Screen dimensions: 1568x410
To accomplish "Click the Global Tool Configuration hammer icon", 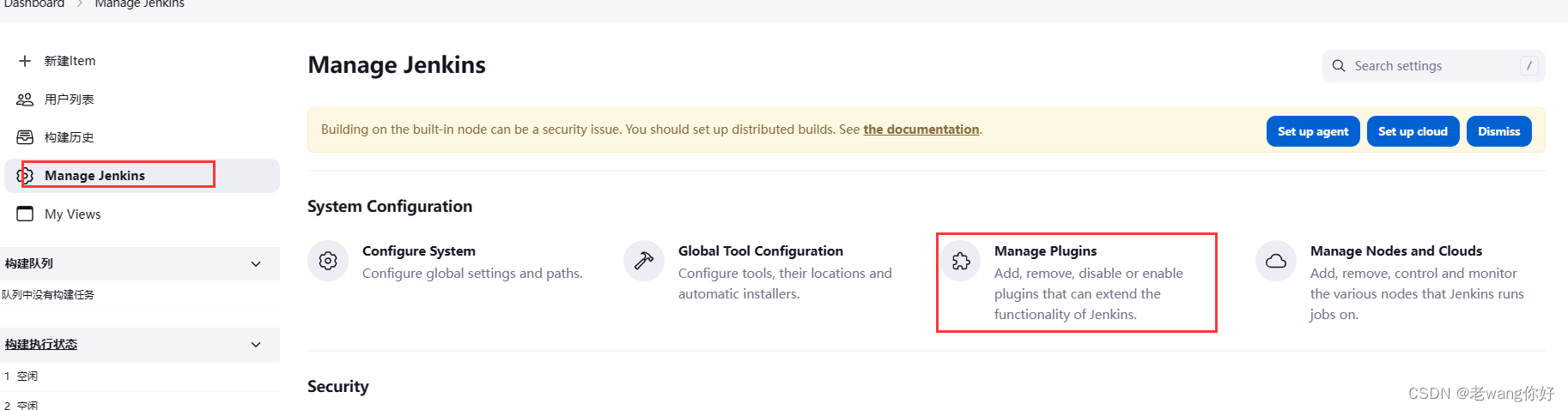I will pos(644,261).
